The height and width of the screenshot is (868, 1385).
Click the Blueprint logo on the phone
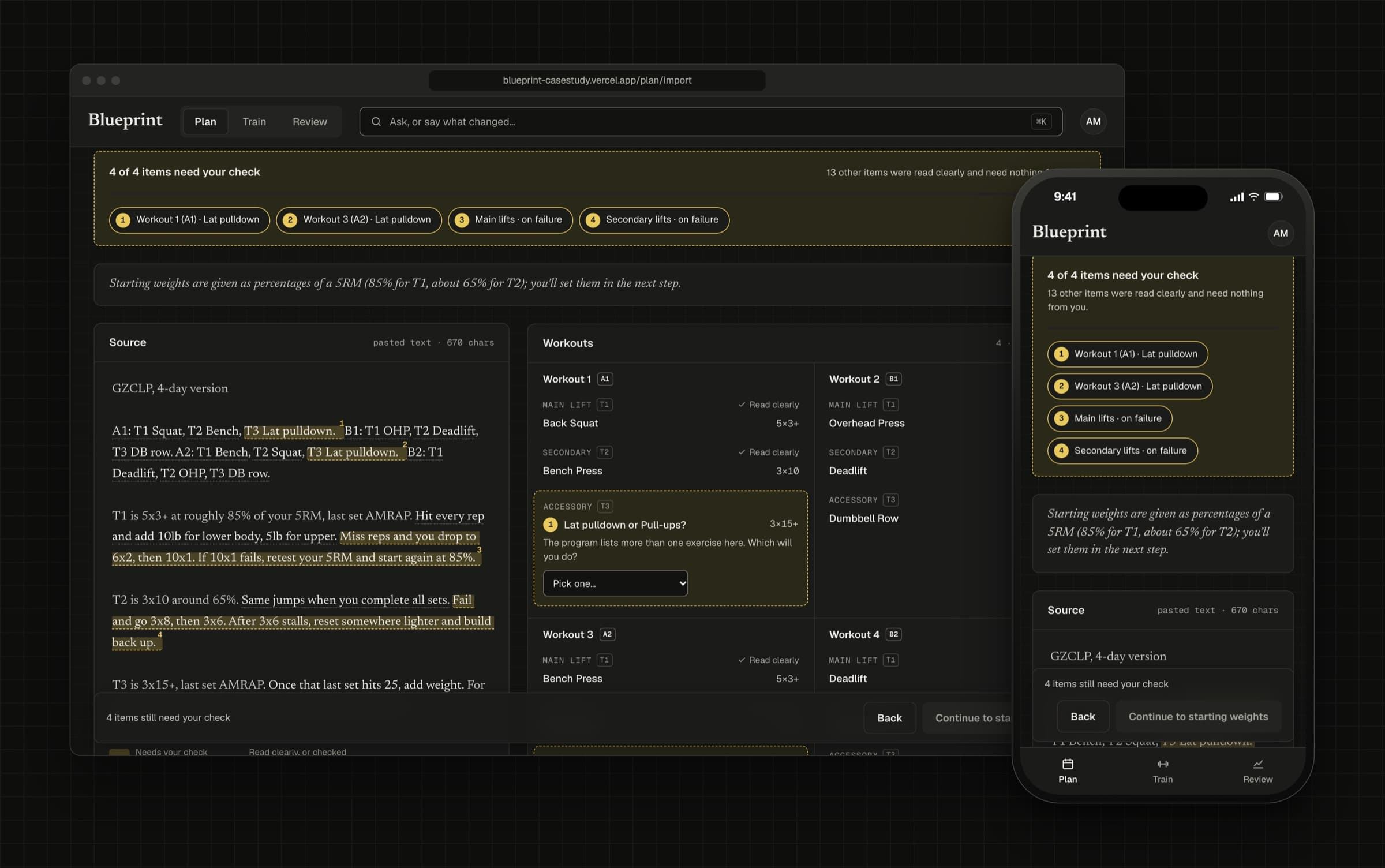click(x=1069, y=231)
